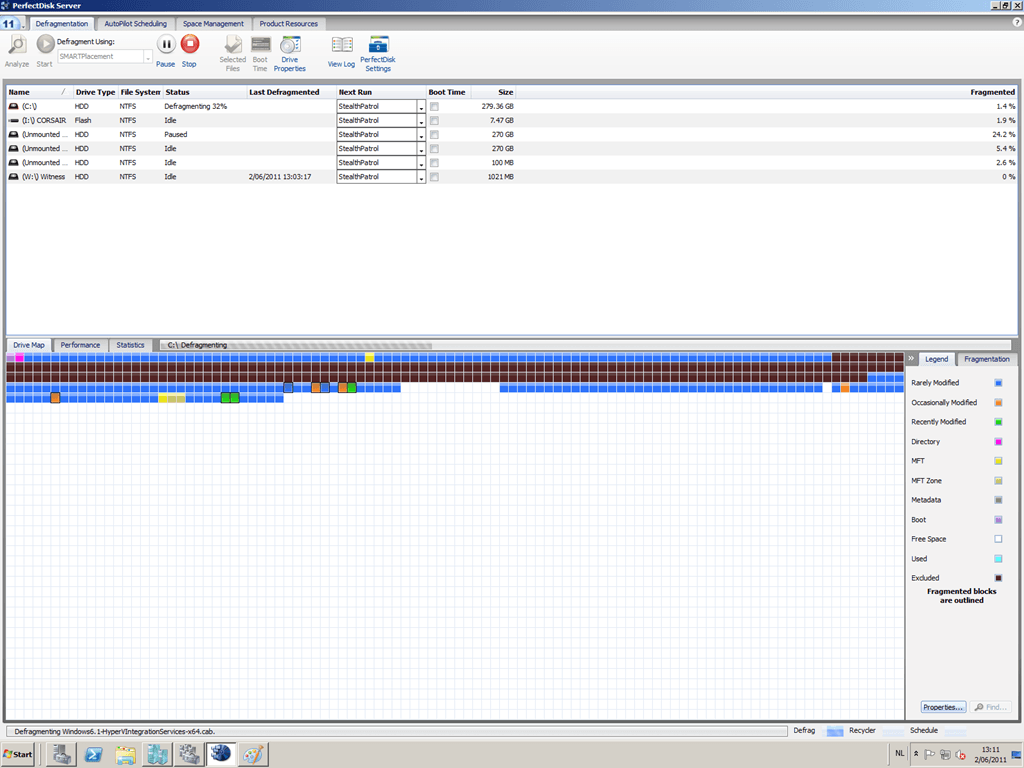Sort drive list by Name column header
The width and height of the screenshot is (1024, 768).
coord(38,92)
